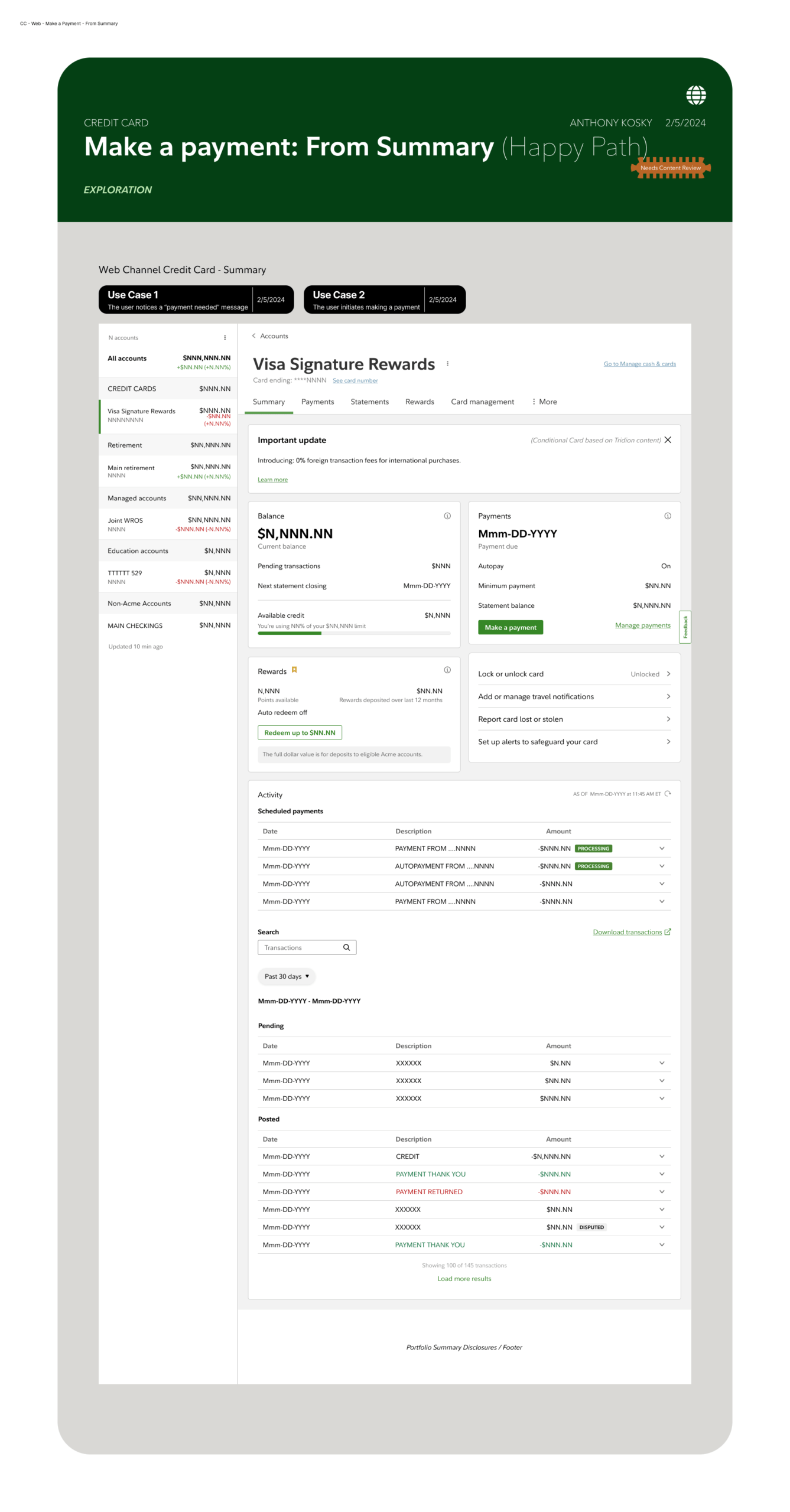Screen dimensions: 790x1512
Task: Expand first PAYMENT FROM processing scheduled row
Action: 661,848
